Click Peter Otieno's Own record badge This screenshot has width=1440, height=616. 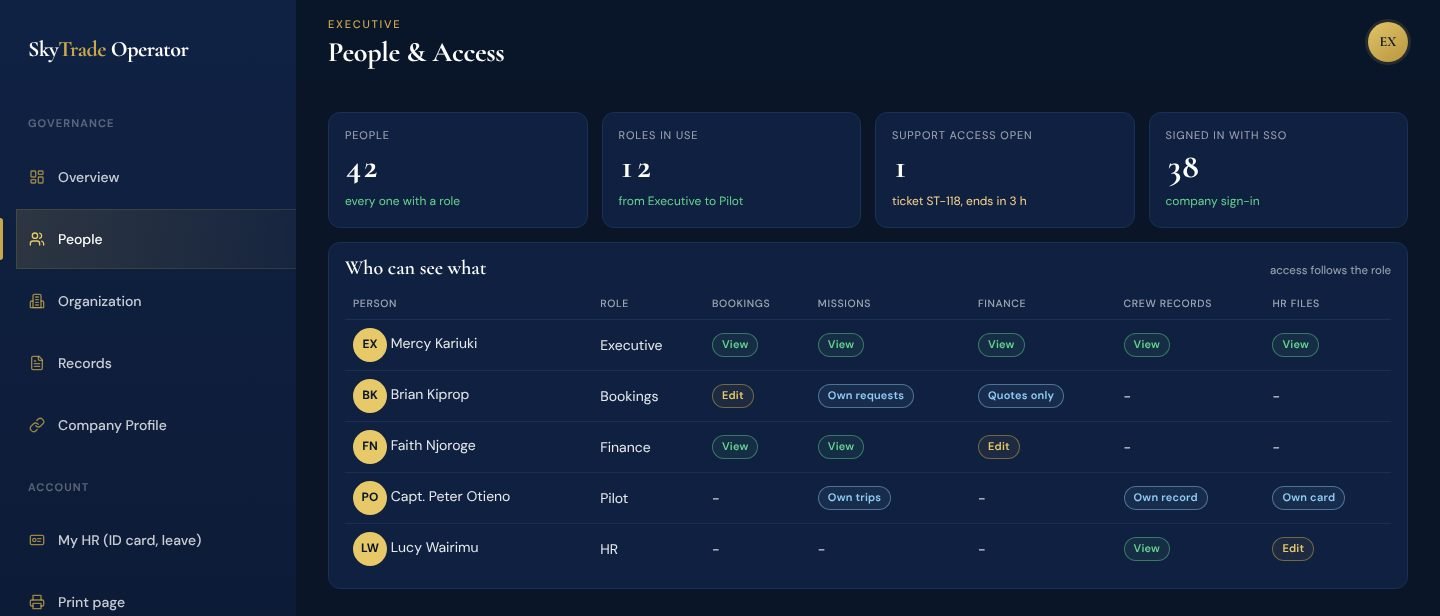pos(1166,497)
